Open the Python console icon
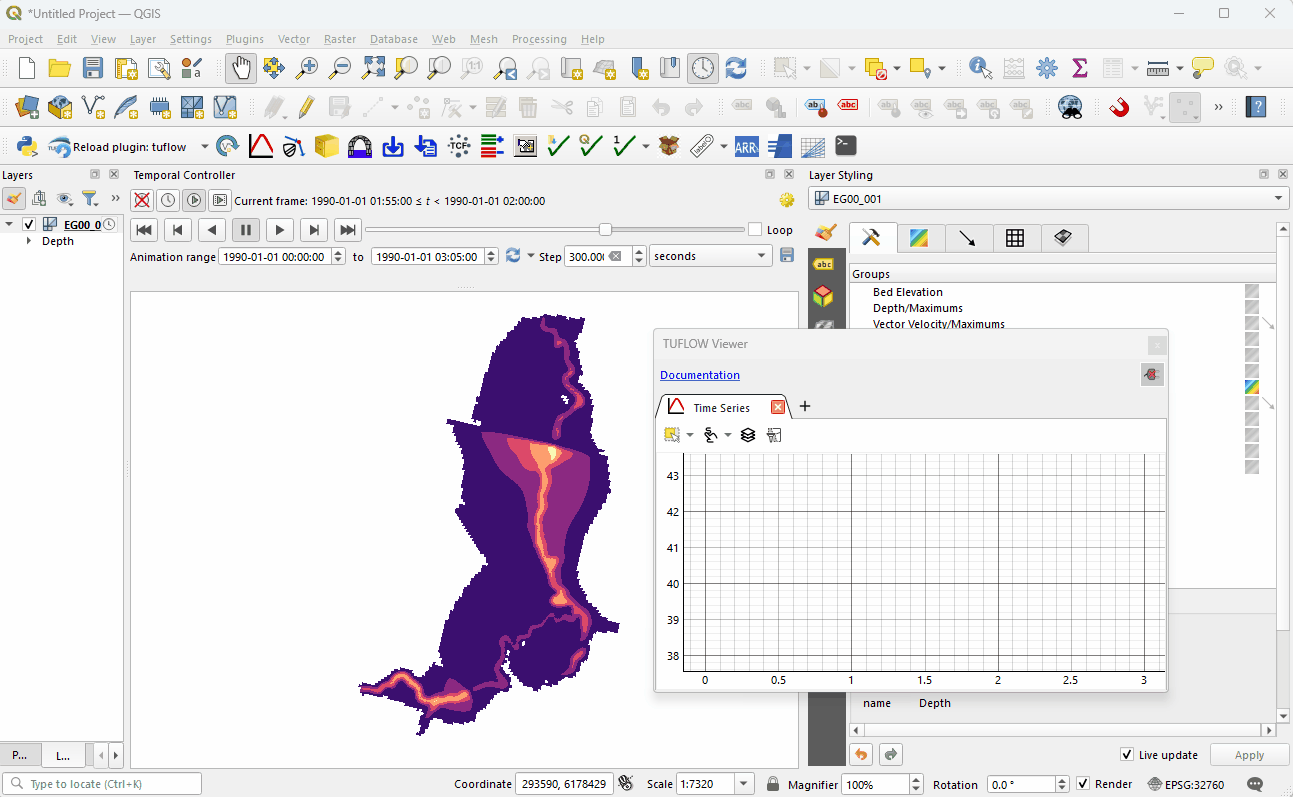Image resolution: width=1293 pixels, height=797 pixels. click(x=27, y=147)
